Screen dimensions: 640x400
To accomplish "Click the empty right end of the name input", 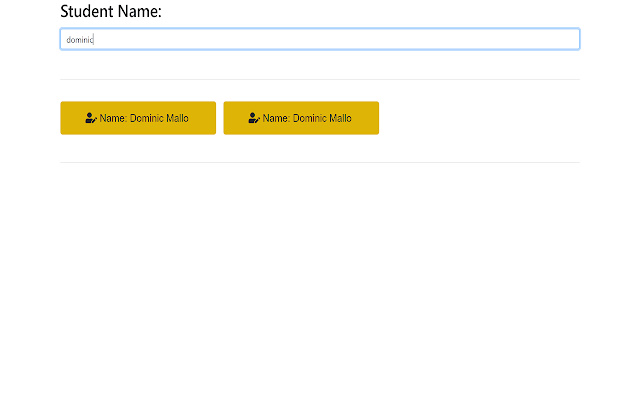I will (540, 39).
